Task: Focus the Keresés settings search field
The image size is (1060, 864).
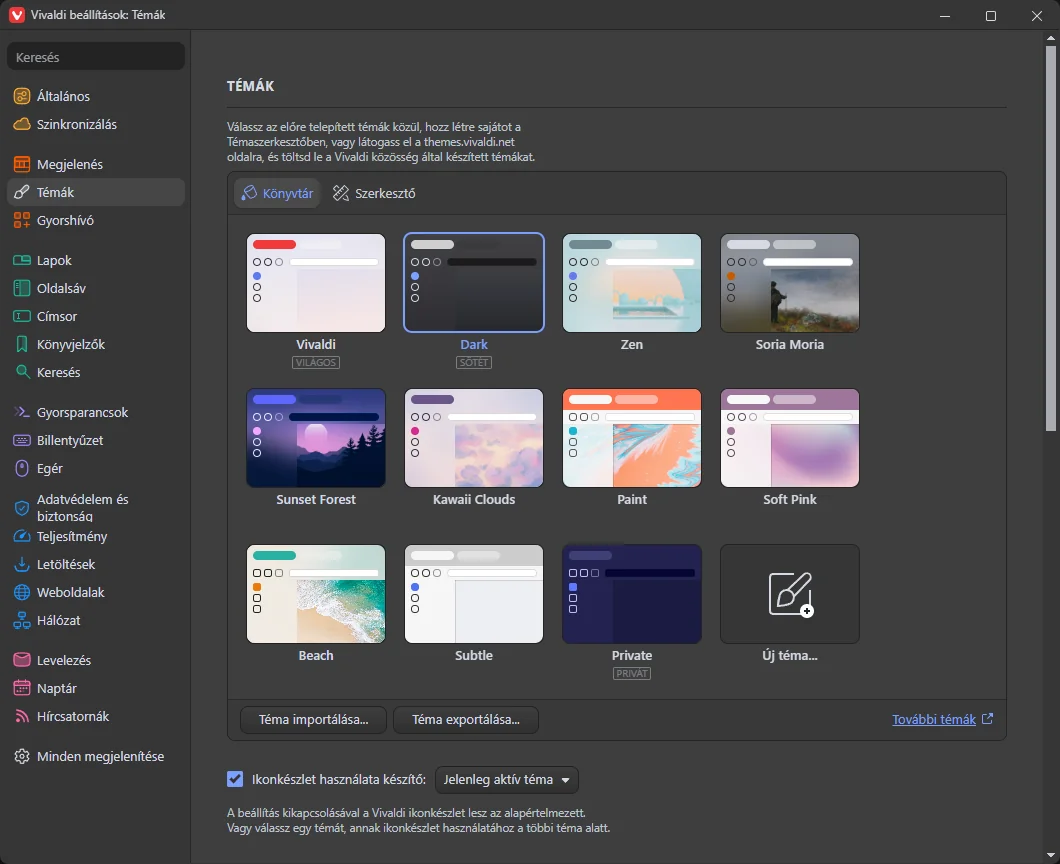Action: (95, 57)
